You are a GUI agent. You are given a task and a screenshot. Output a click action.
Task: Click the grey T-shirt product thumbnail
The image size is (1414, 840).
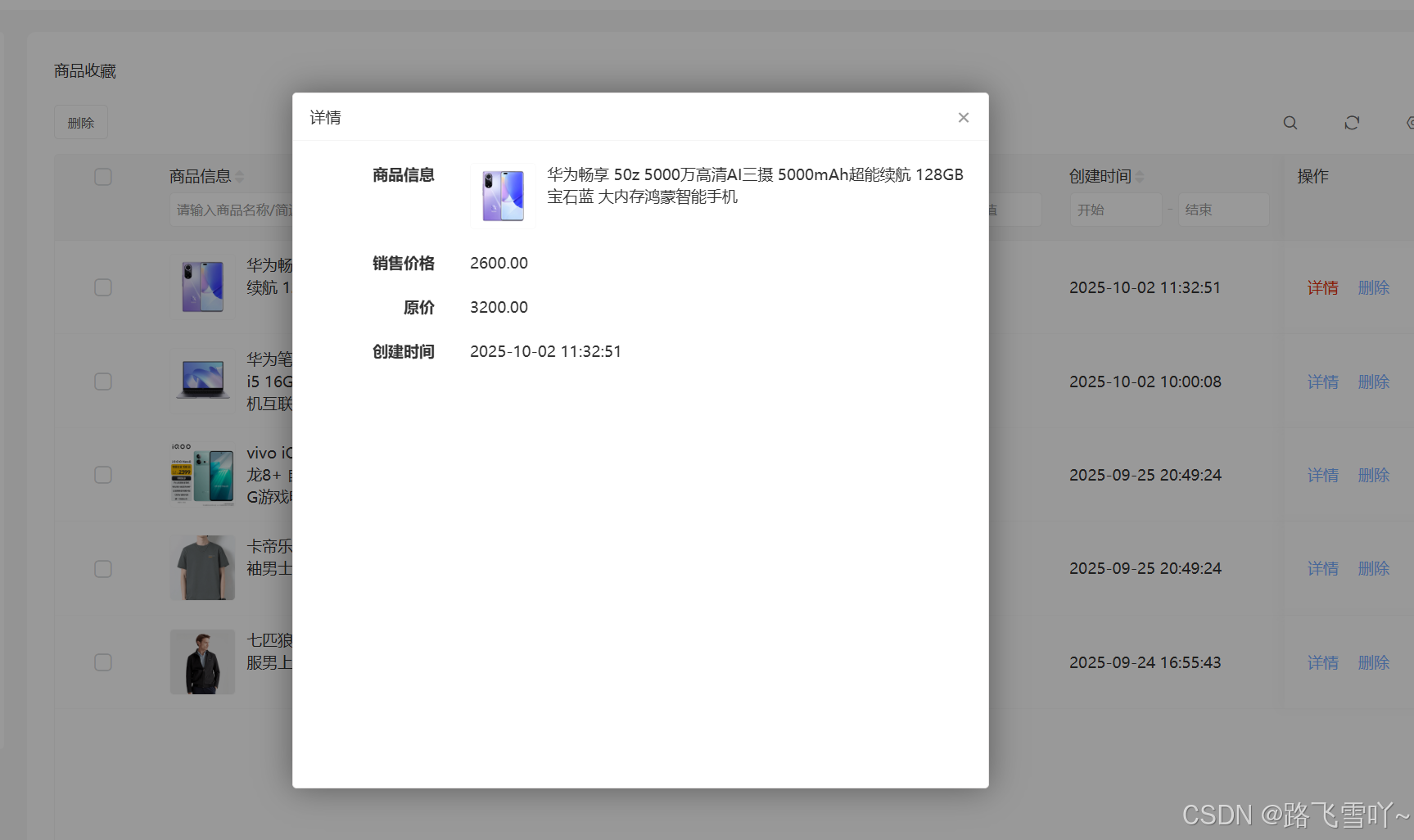(x=202, y=568)
